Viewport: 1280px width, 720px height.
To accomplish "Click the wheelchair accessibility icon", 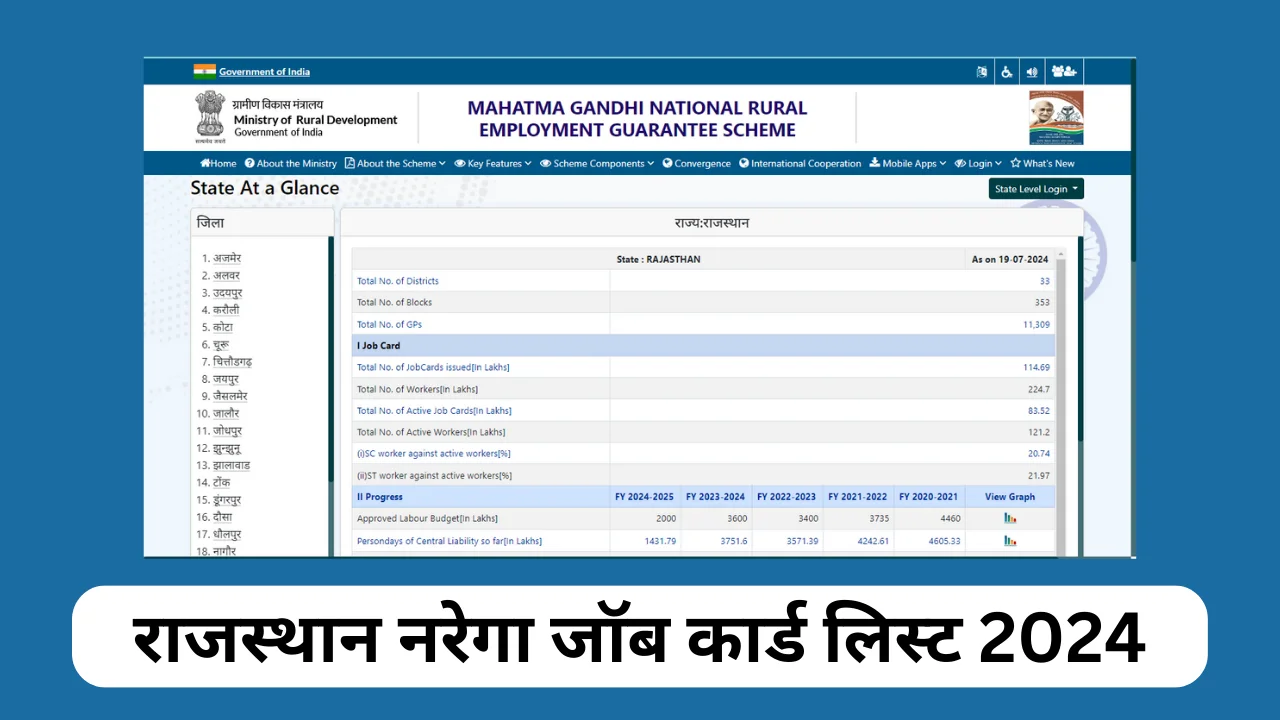I will click(x=1007, y=72).
